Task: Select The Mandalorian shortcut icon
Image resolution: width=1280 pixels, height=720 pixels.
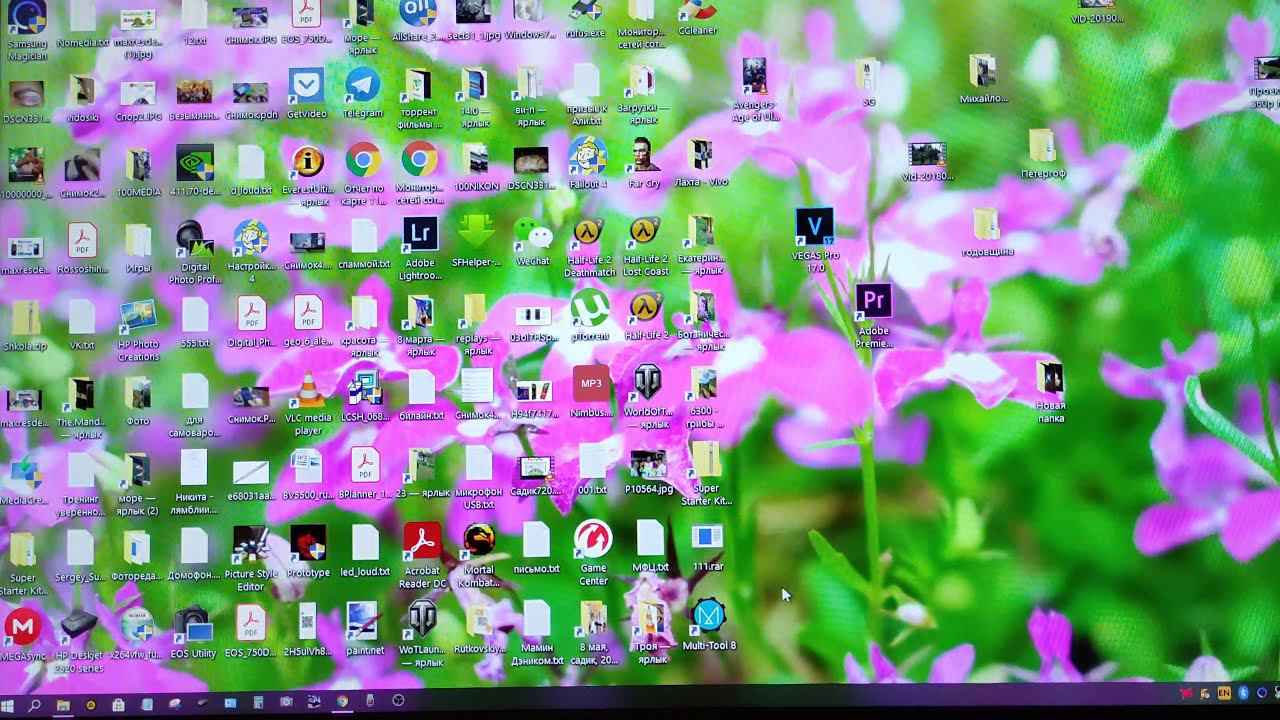Action: coord(80,394)
